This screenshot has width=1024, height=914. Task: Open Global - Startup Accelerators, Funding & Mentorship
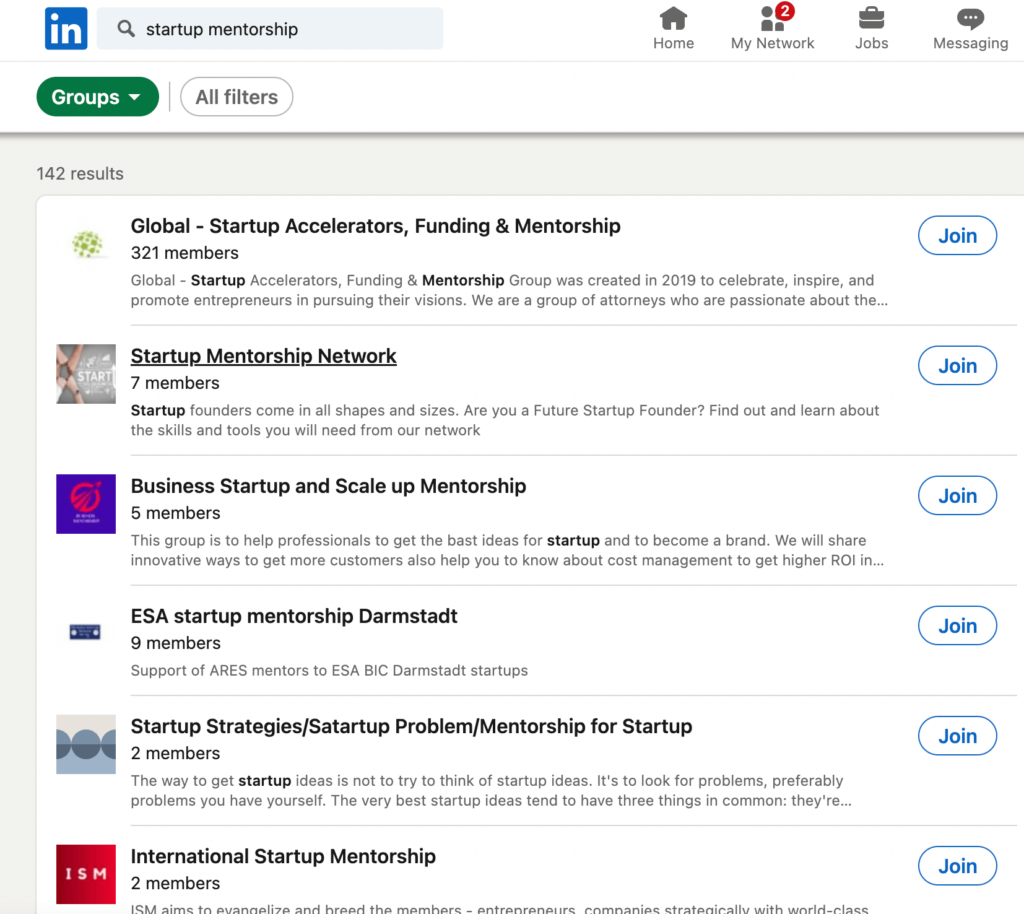[x=375, y=226]
